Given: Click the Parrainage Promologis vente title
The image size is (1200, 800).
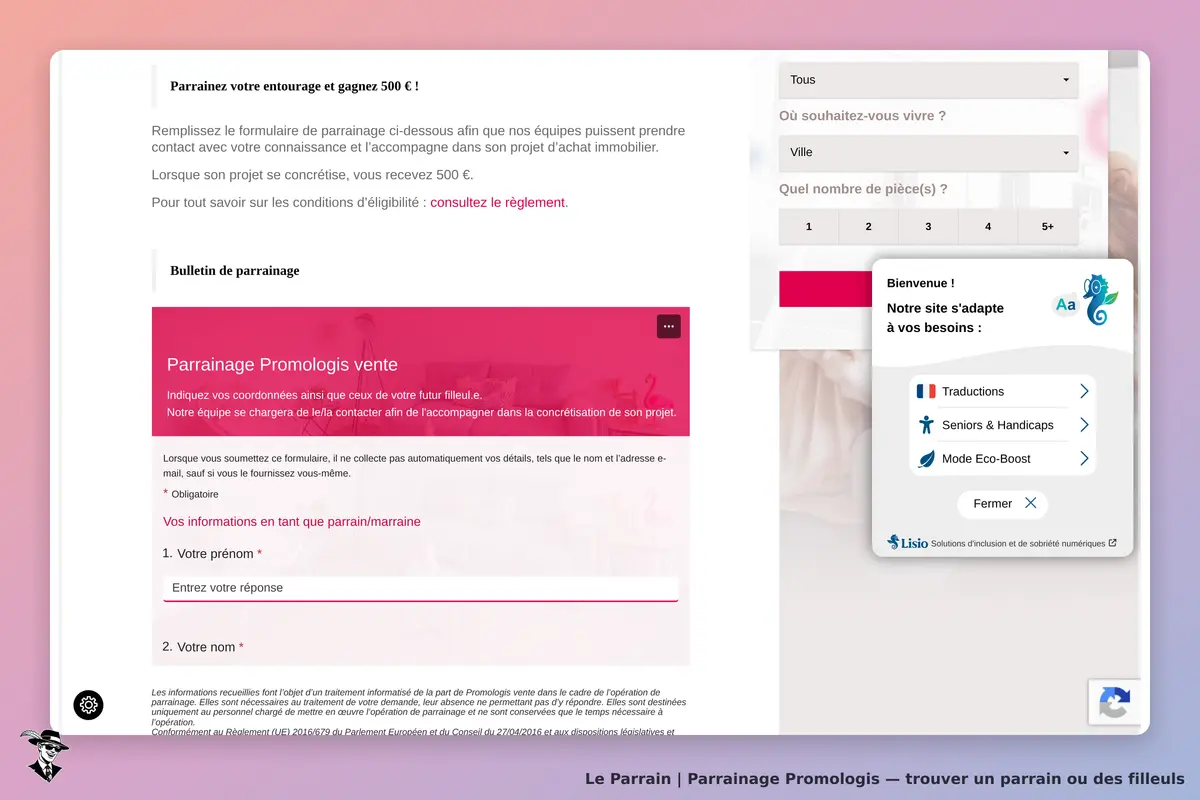Looking at the screenshot, I should coord(282,364).
